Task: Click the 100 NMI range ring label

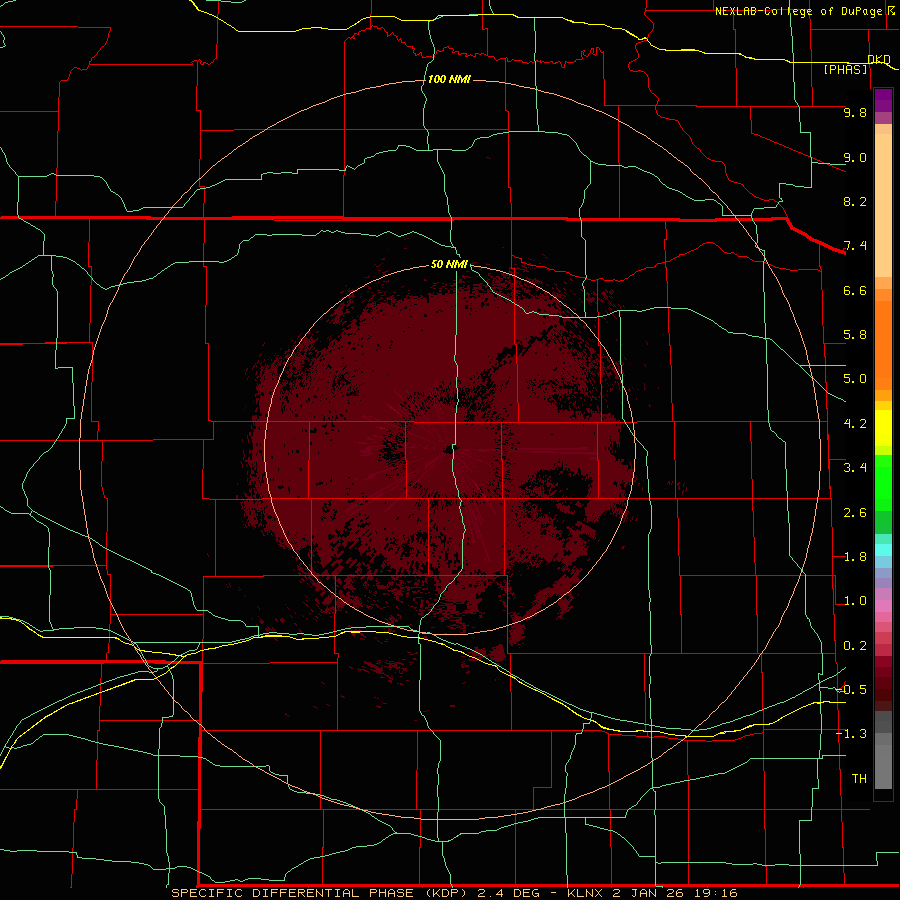Action: point(449,79)
